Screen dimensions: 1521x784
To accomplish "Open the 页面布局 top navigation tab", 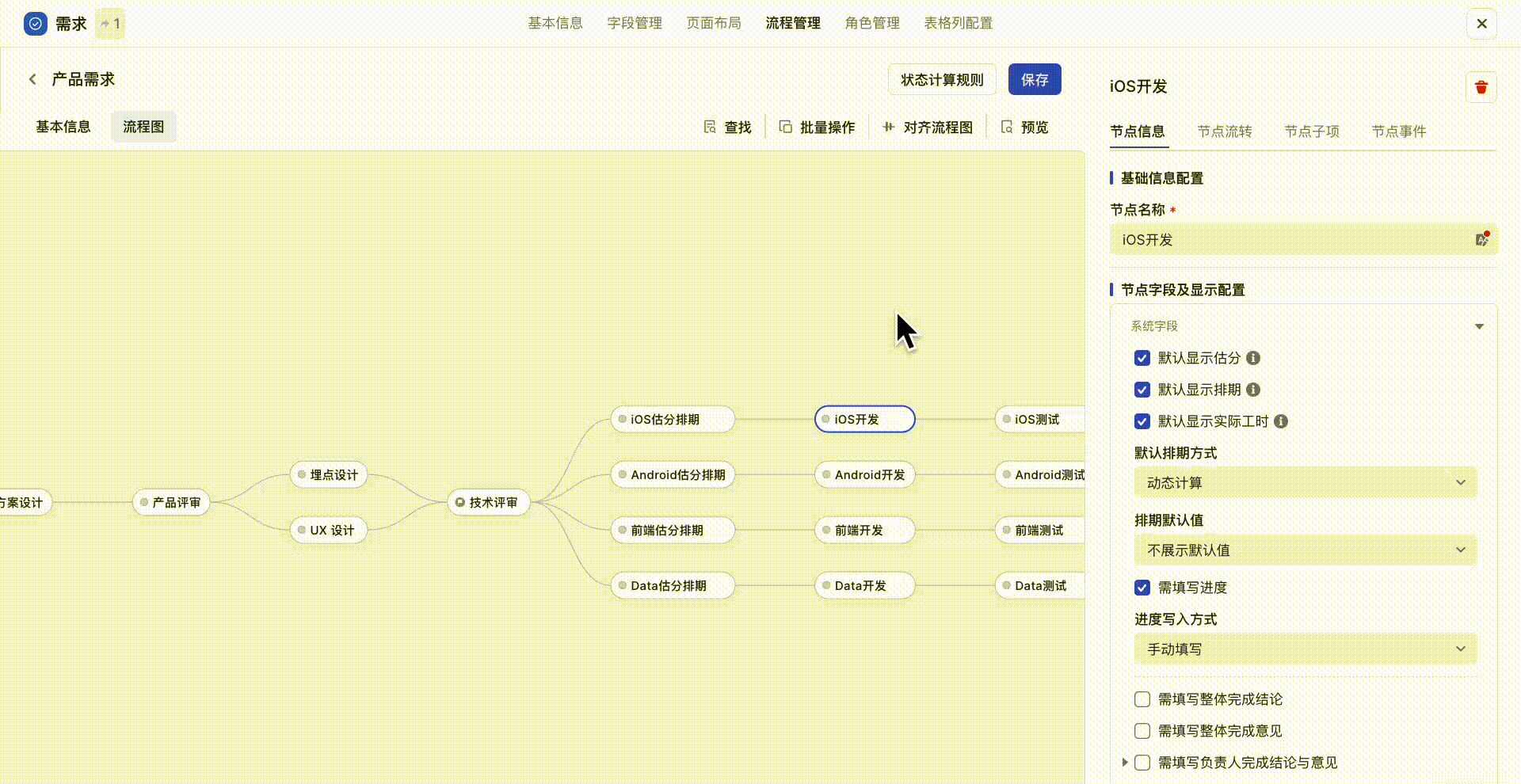I will [714, 23].
